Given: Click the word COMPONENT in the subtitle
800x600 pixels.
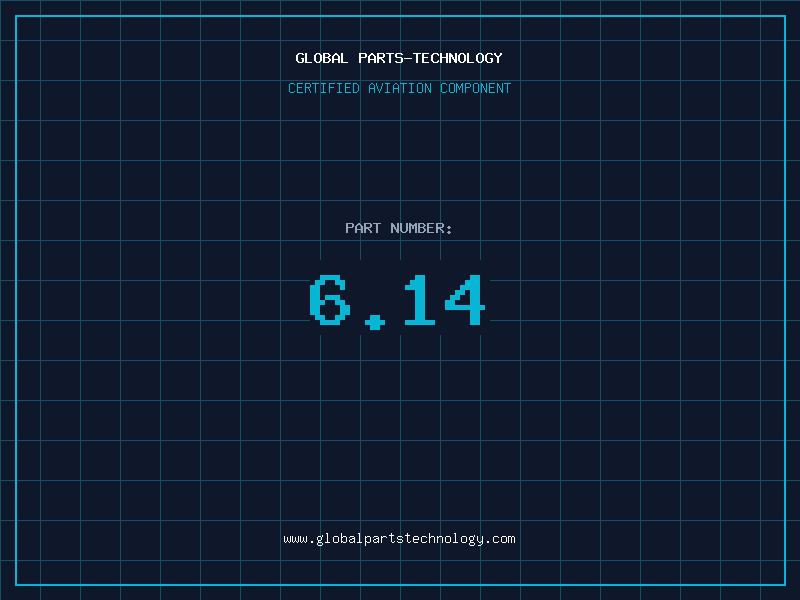Looking at the screenshot, I should 476,88.
